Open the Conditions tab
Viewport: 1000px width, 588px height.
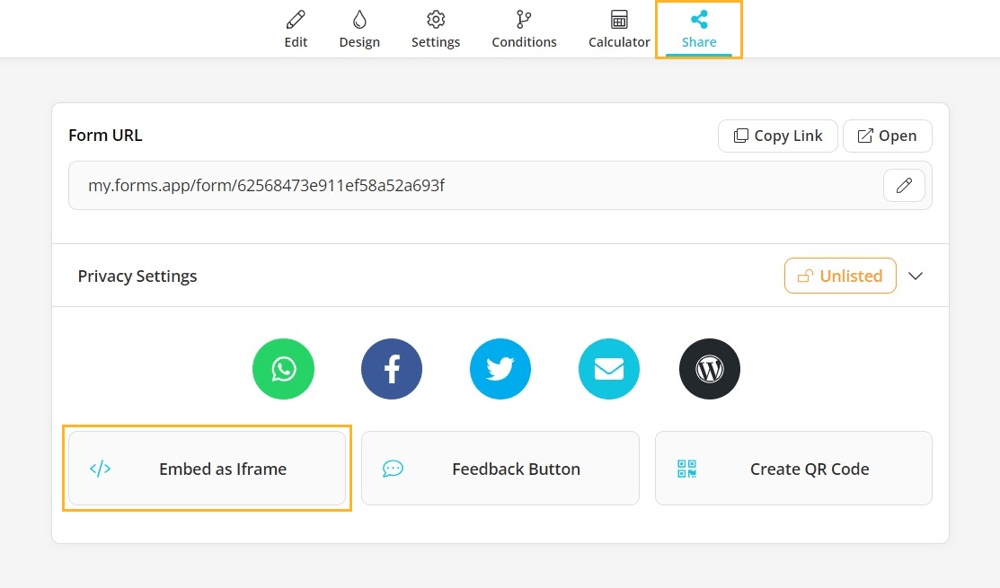coord(524,29)
